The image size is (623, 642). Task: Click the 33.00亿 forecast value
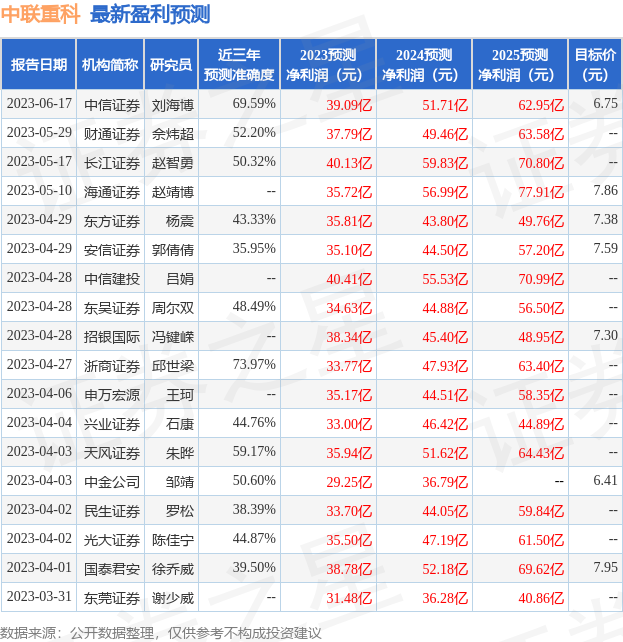(349, 424)
